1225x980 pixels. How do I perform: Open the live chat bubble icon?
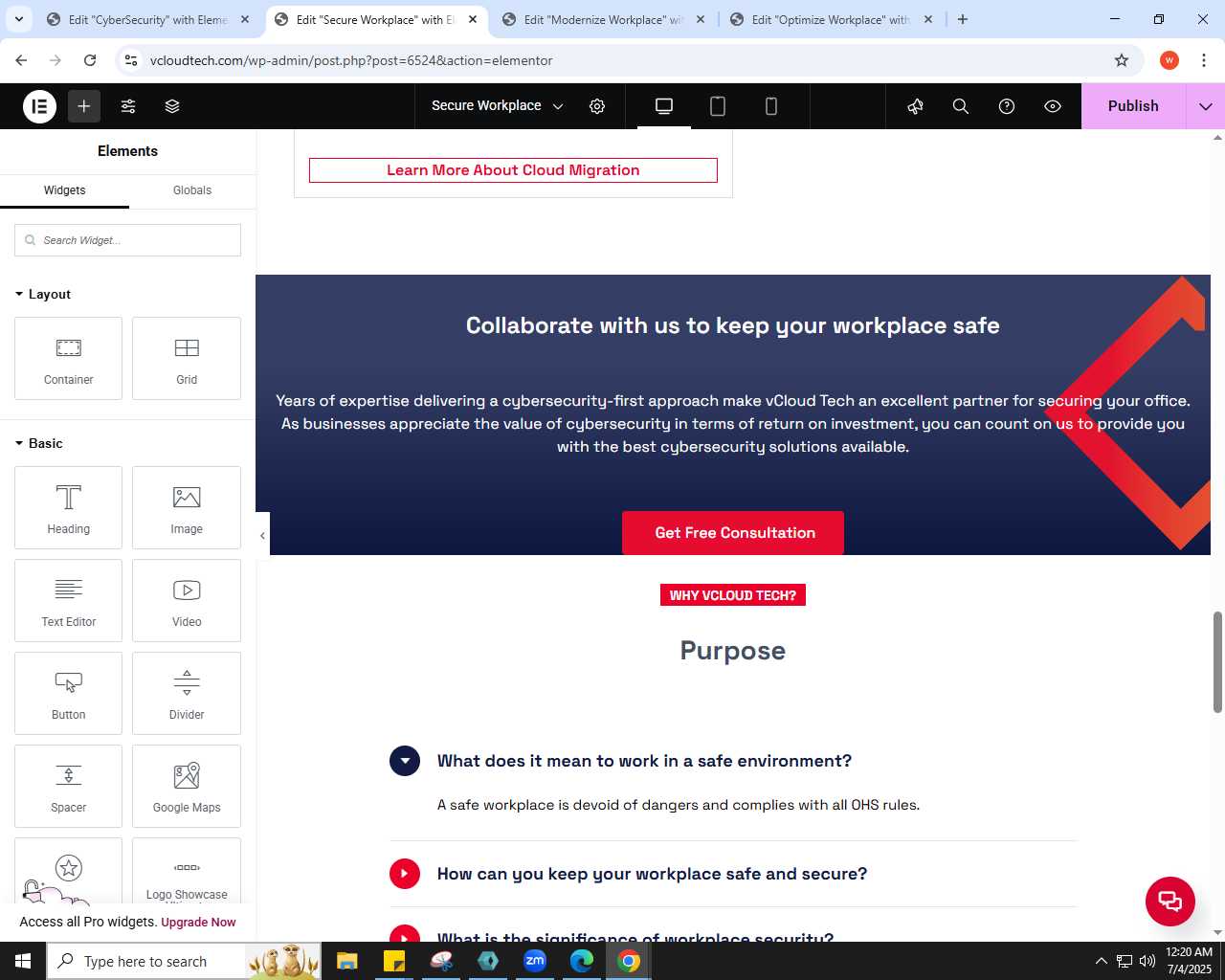(1170, 902)
